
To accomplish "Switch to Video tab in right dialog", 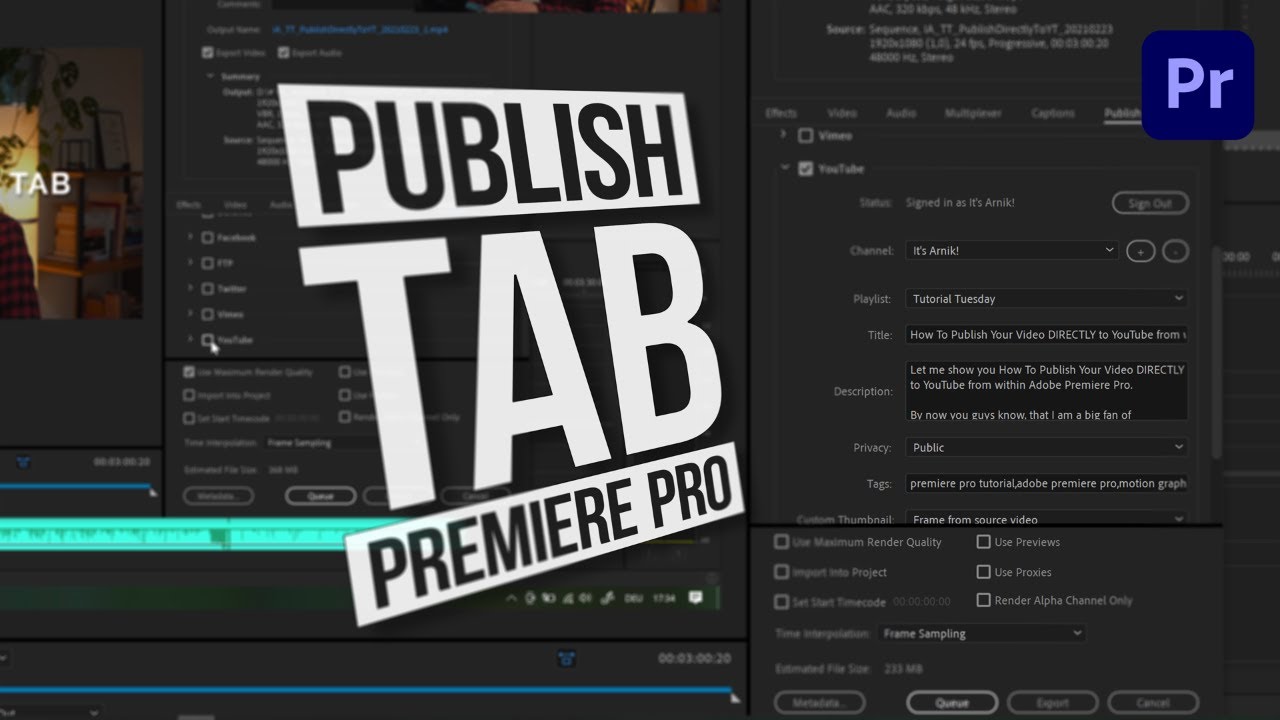I will (842, 113).
